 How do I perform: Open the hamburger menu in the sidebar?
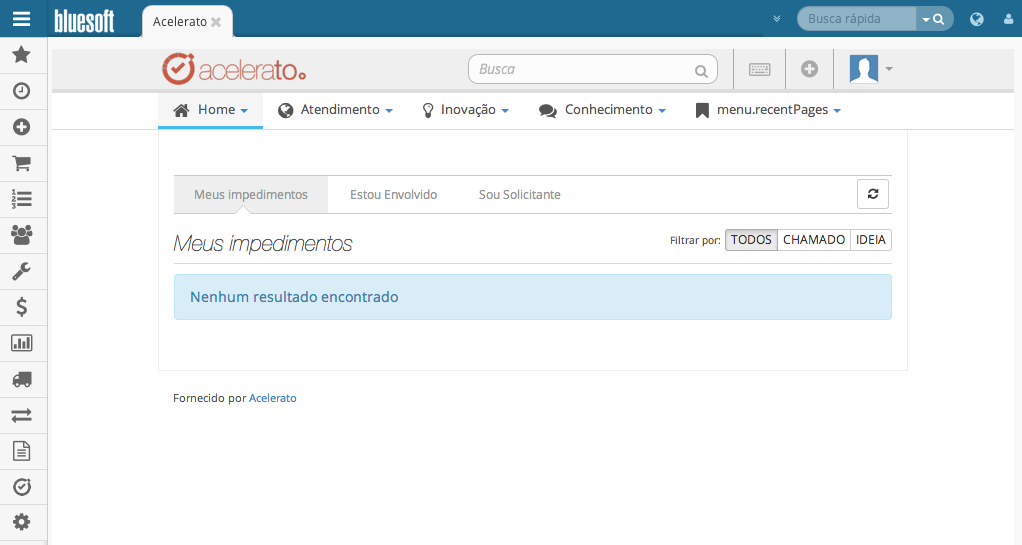tap(22, 19)
